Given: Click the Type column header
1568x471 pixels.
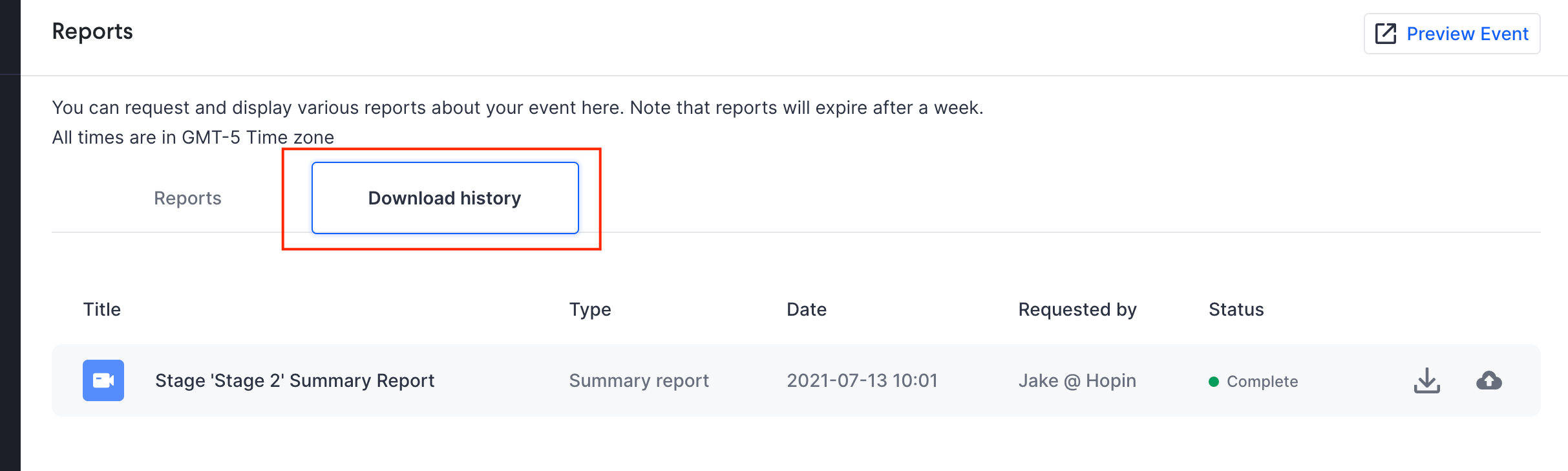Looking at the screenshot, I should click(589, 309).
